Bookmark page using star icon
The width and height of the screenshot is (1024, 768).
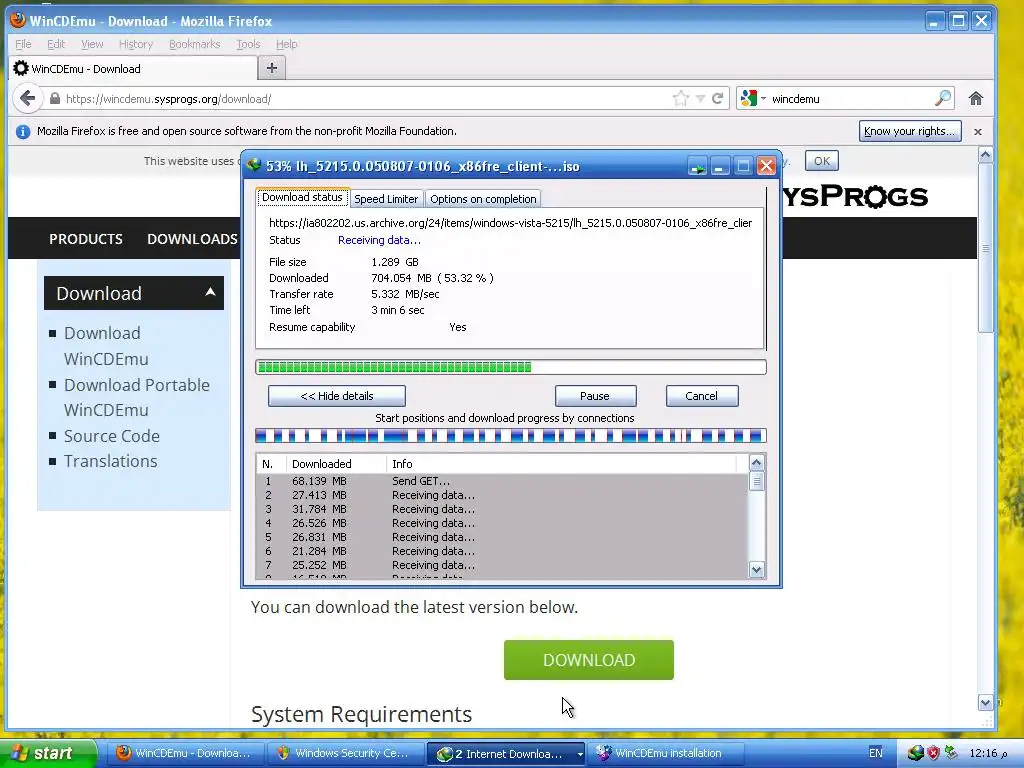680,99
